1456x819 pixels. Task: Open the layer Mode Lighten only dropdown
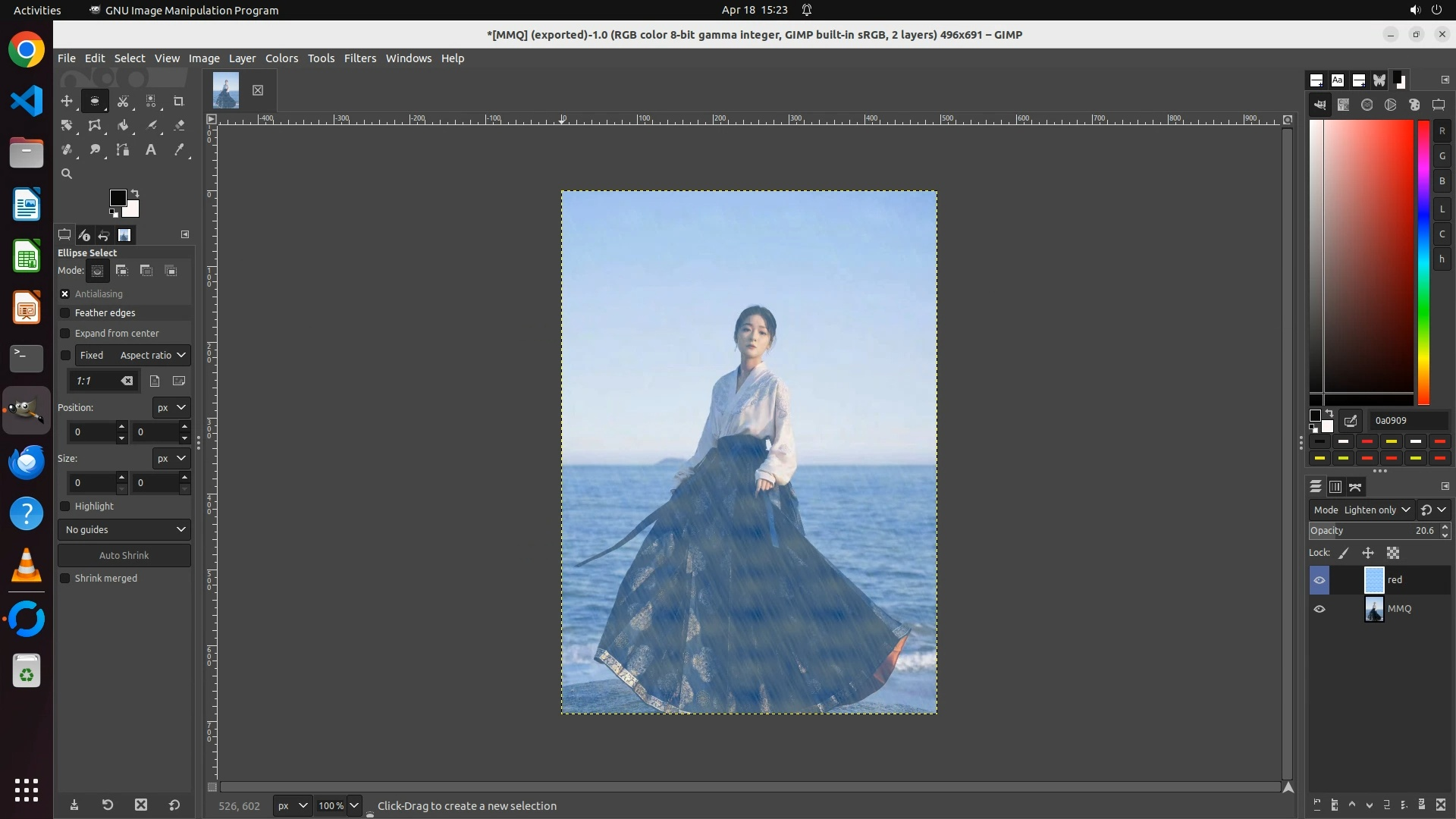point(1362,510)
